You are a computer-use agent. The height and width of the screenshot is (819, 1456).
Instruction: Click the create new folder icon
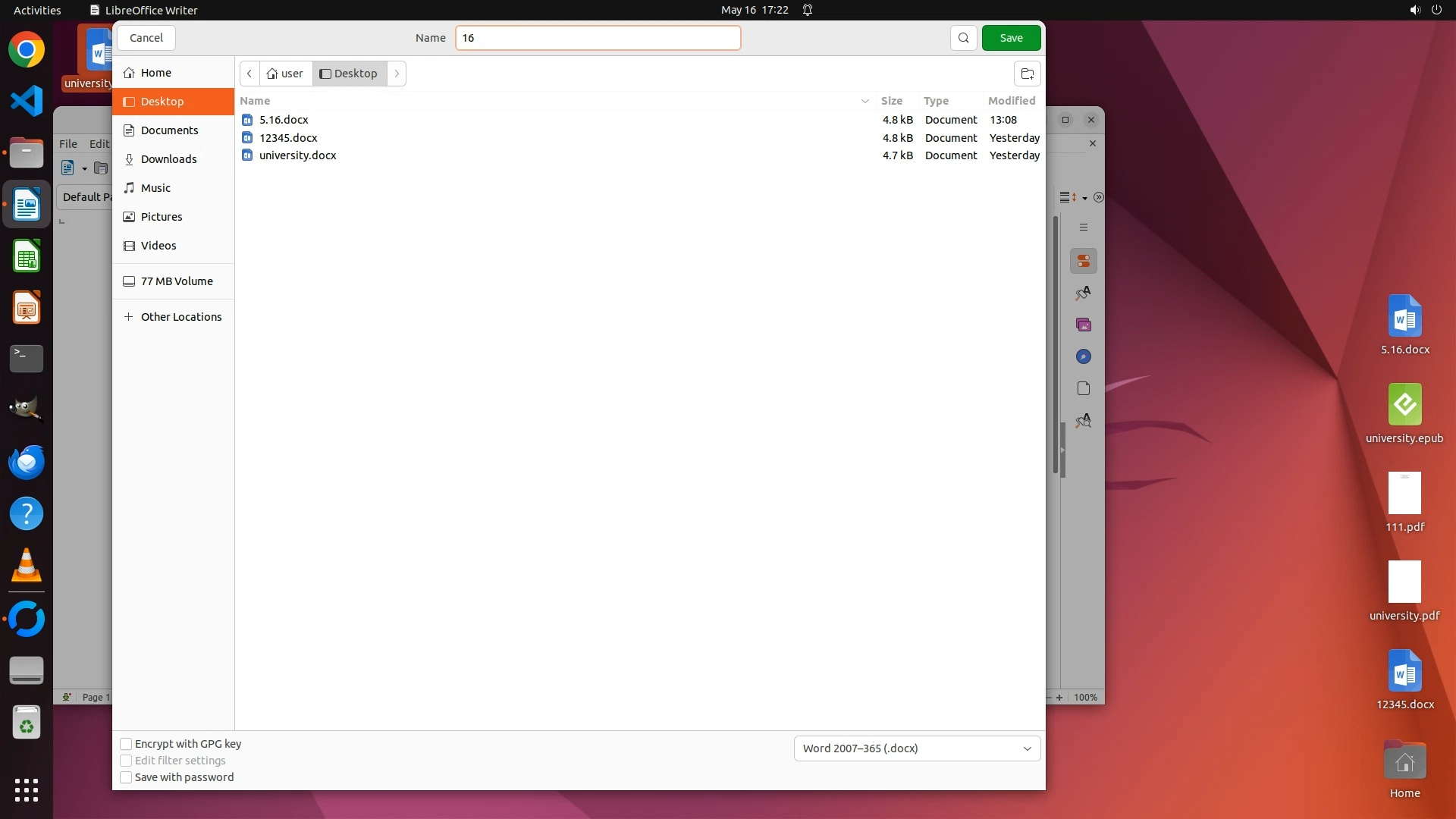(1027, 74)
